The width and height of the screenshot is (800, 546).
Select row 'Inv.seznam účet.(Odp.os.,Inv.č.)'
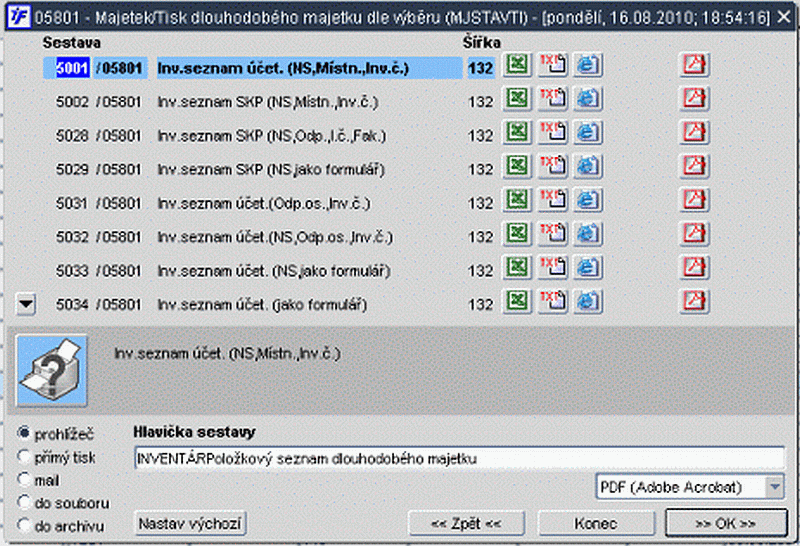coord(264,203)
